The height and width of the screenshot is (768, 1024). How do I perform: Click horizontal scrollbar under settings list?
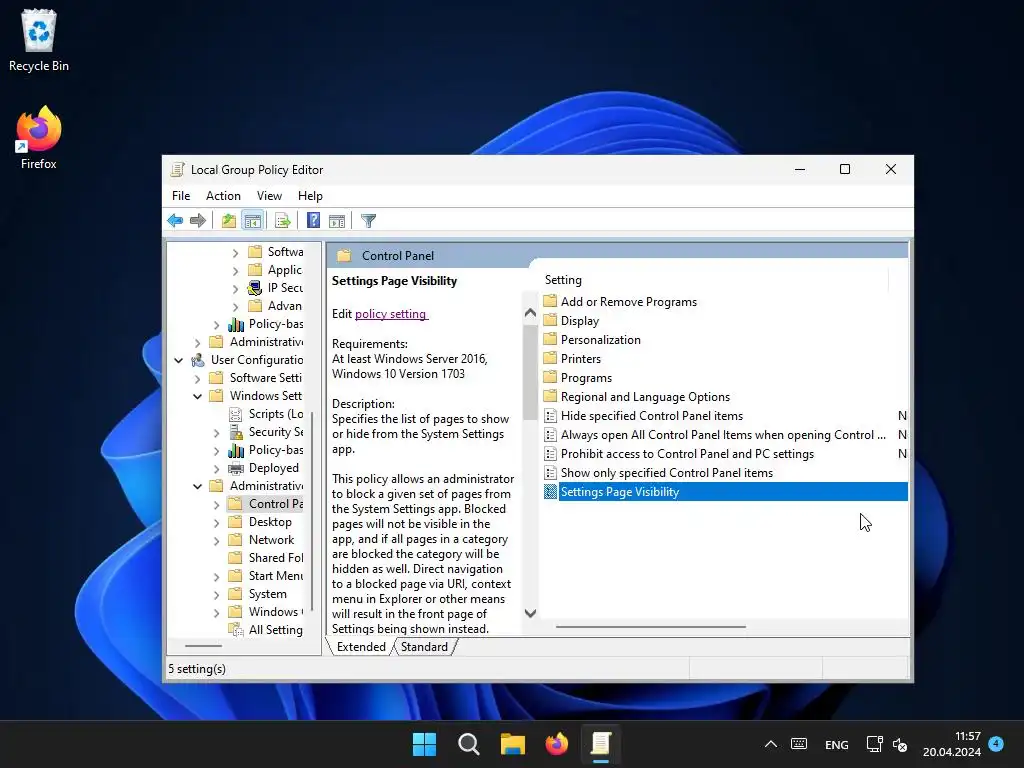[650, 627]
